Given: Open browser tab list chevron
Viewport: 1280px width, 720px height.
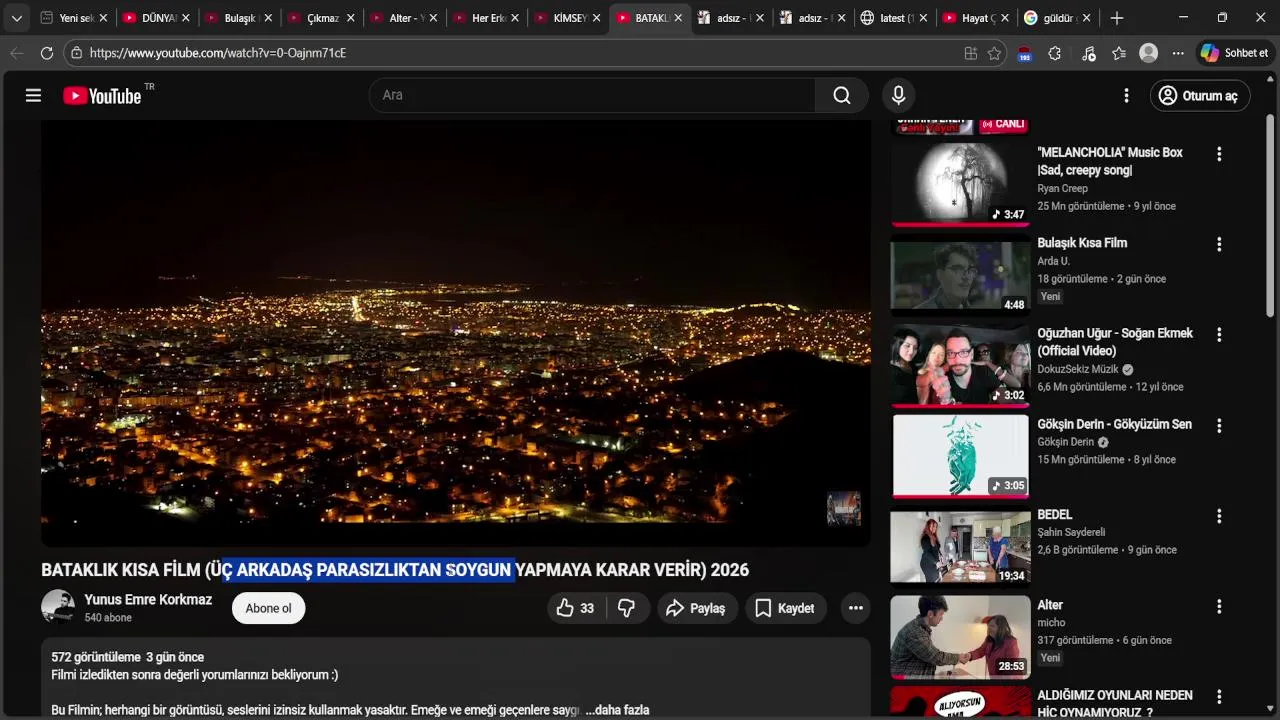Looking at the screenshot, I should coord(17,18).
